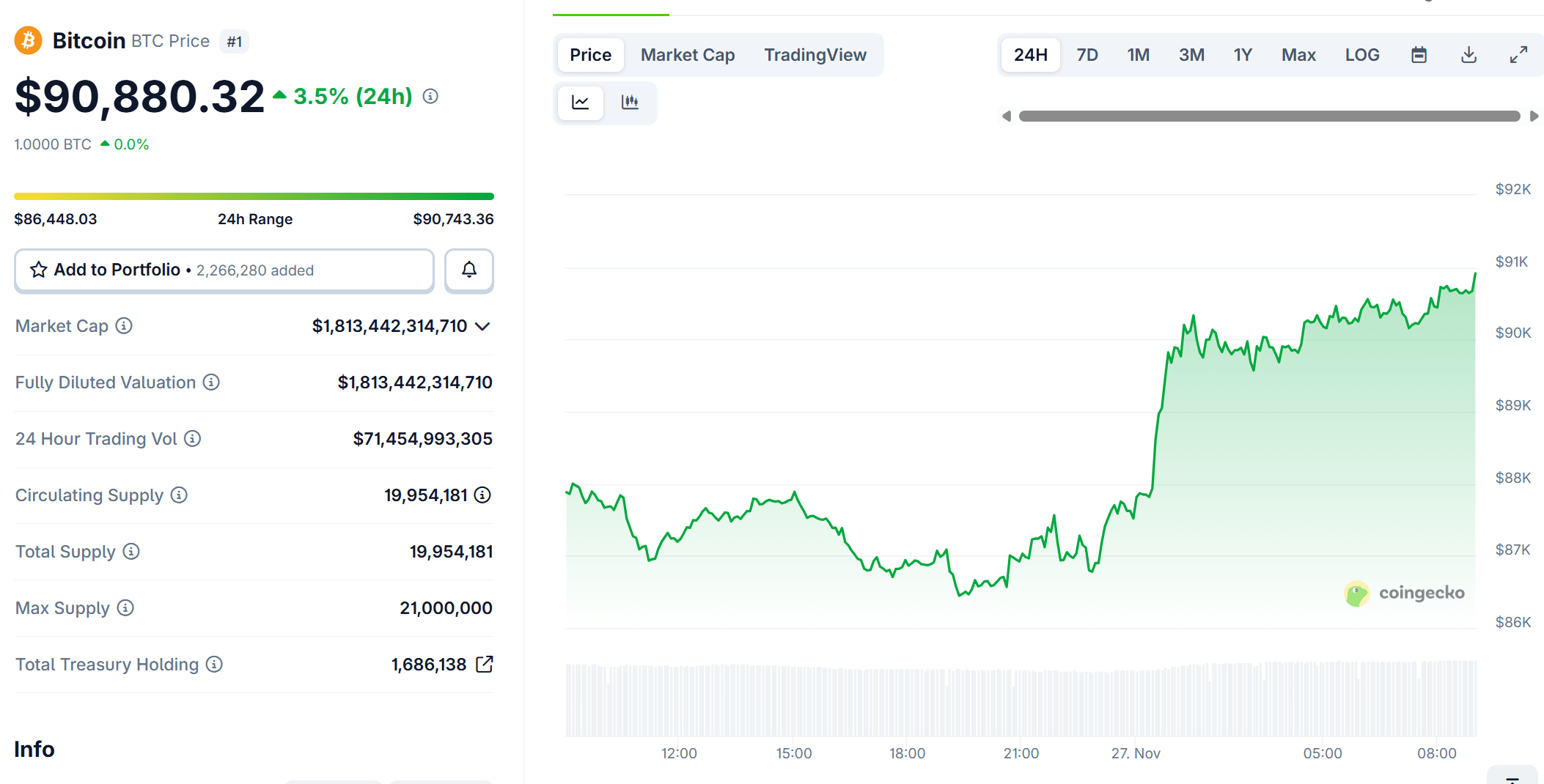The height and width of the screenshot is (784, 1544).
Task: Expand the Market Cap breakdown chevron
Action: click(x=482, y=326)
